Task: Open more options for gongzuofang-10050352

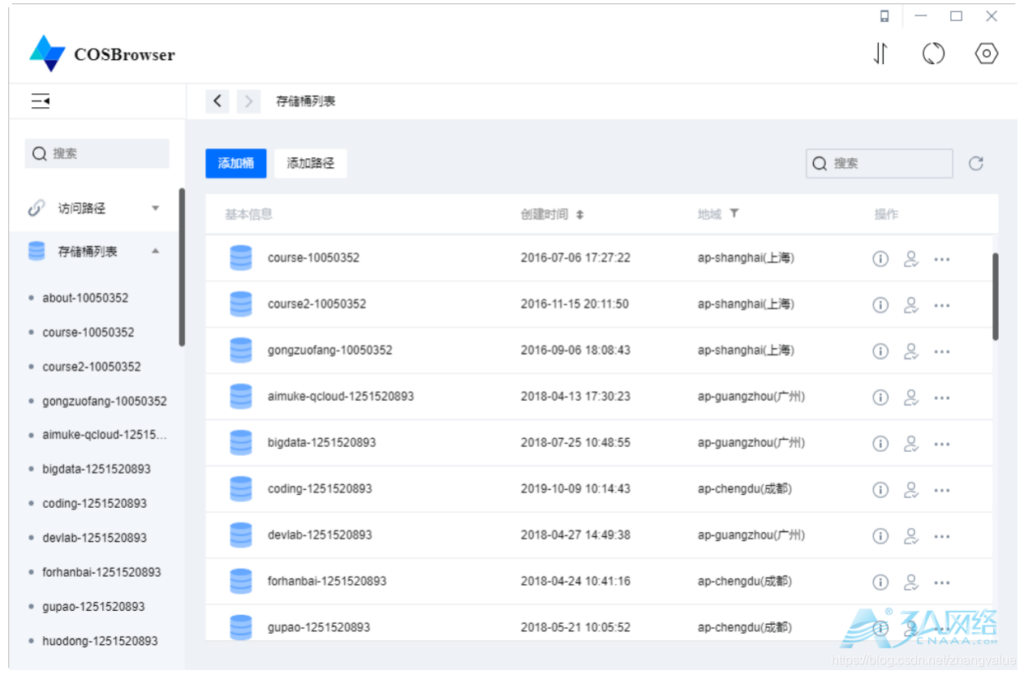Action: click(x=942, y=352)
